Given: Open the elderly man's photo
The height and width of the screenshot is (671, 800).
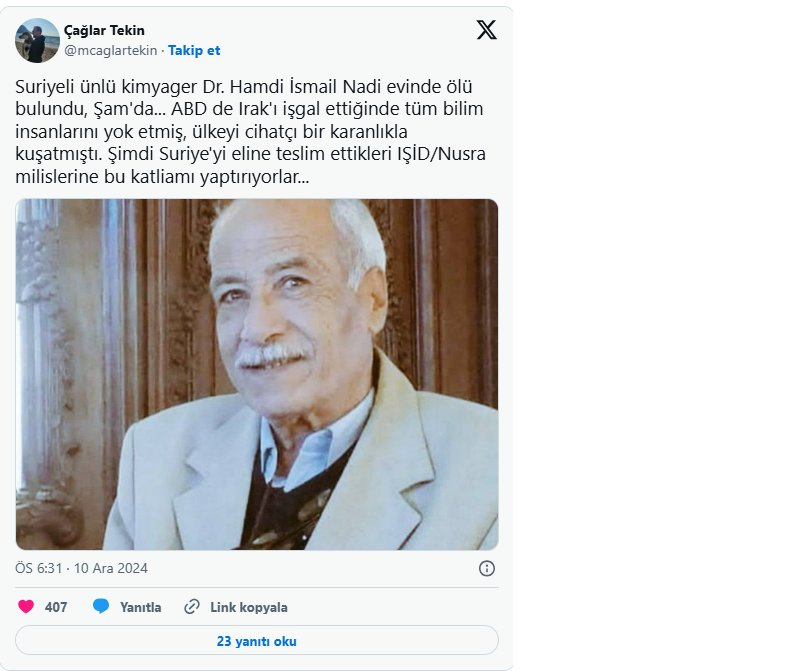Looking at the screenshot, I should click(257, 374).
